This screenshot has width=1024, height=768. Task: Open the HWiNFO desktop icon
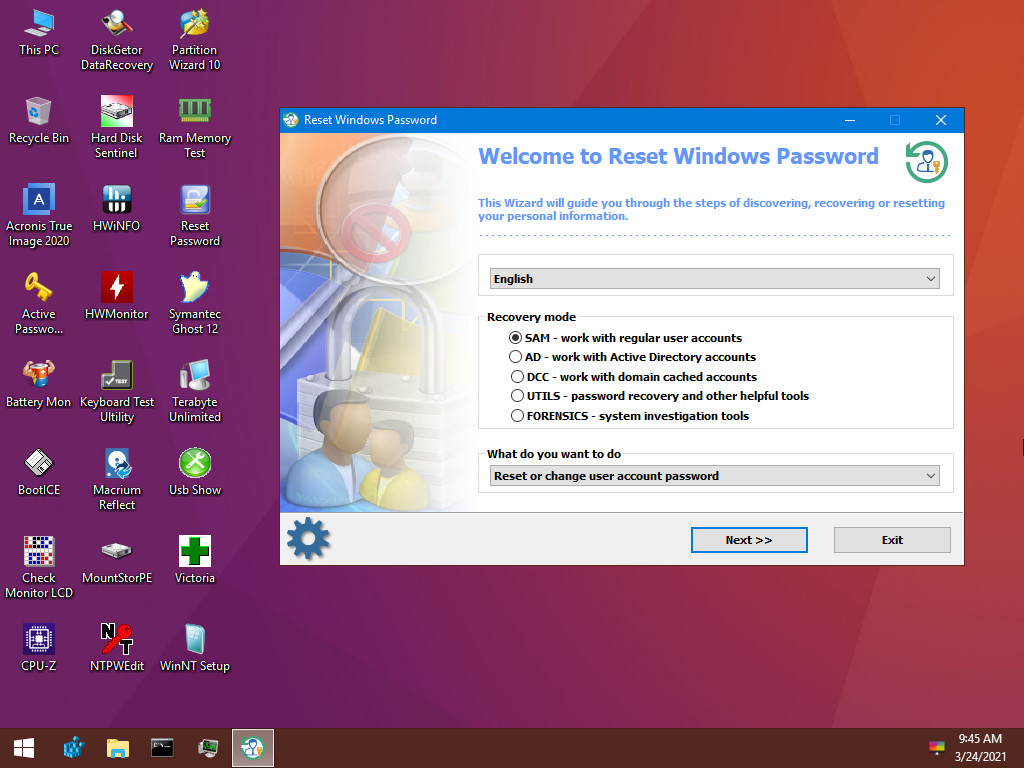click(117, 208)
